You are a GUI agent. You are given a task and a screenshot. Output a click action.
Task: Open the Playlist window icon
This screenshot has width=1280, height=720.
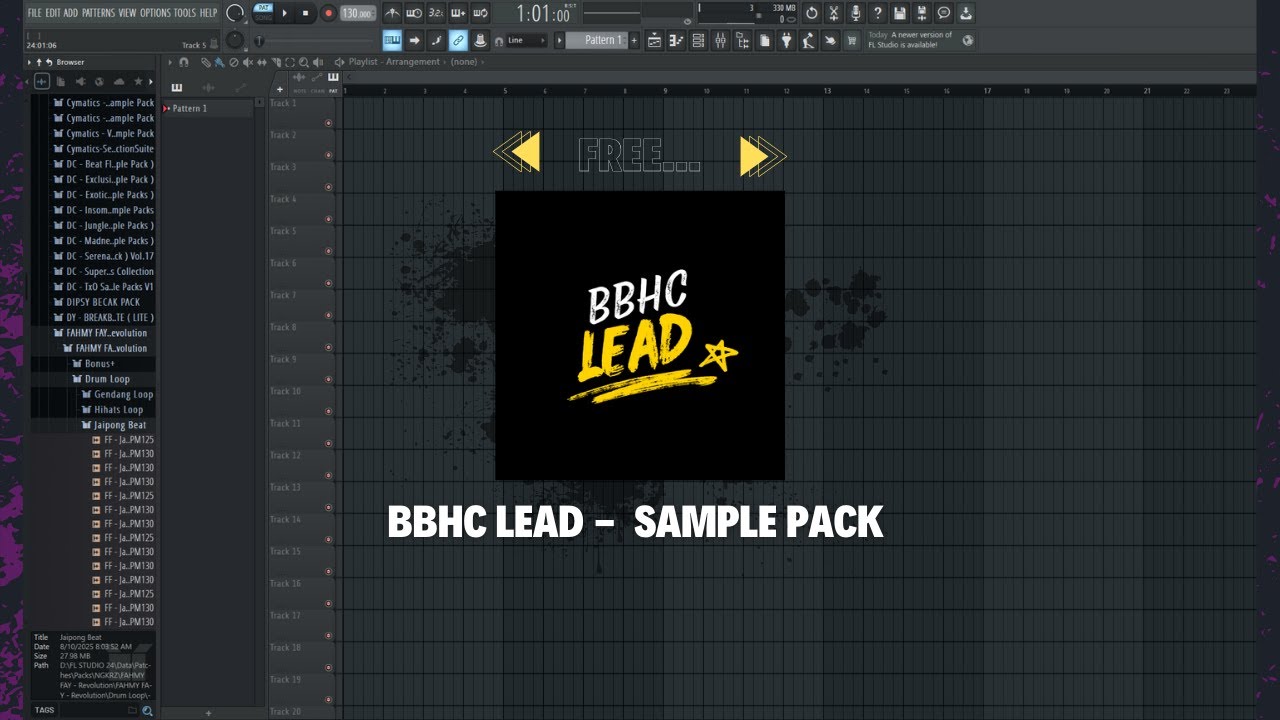654,40
